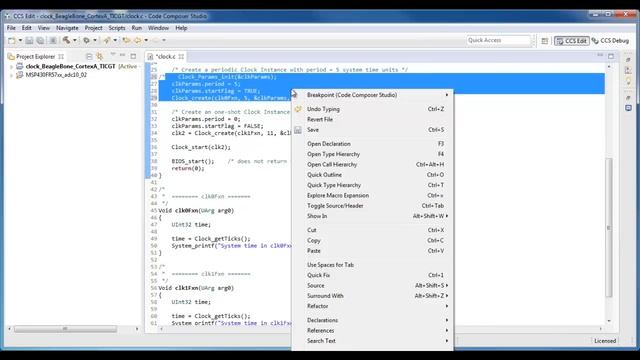The width and height of the screenshot is (640, 360).
Task: Choose Revert File from context menu
Action: (372, 119)
